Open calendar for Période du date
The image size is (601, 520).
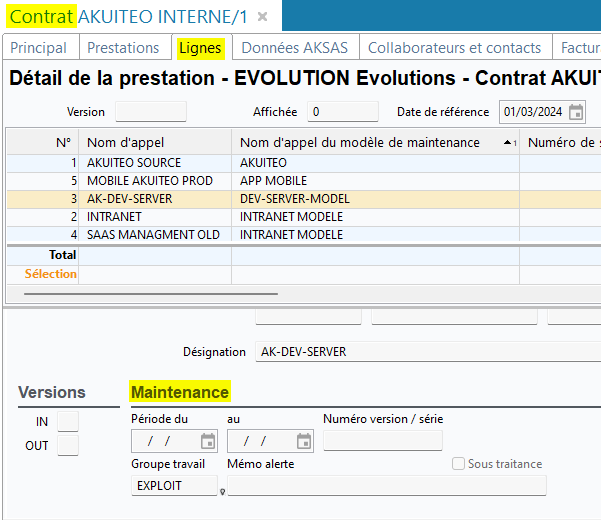pyautogui.click(x=208, y=441)
